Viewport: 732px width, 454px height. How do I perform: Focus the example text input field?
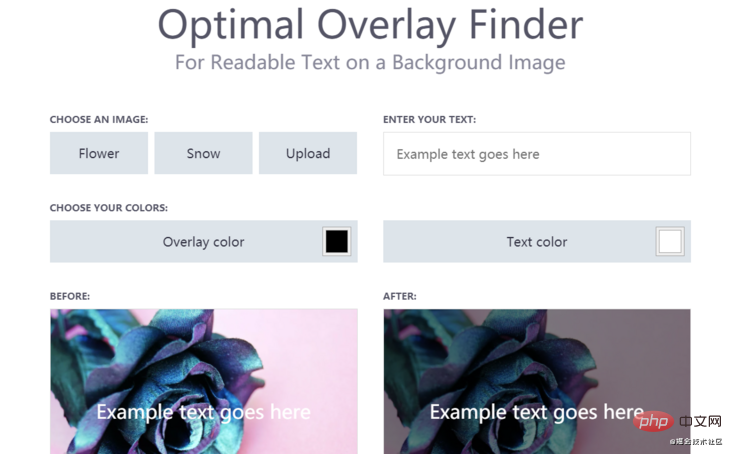(x=537, y=154)
